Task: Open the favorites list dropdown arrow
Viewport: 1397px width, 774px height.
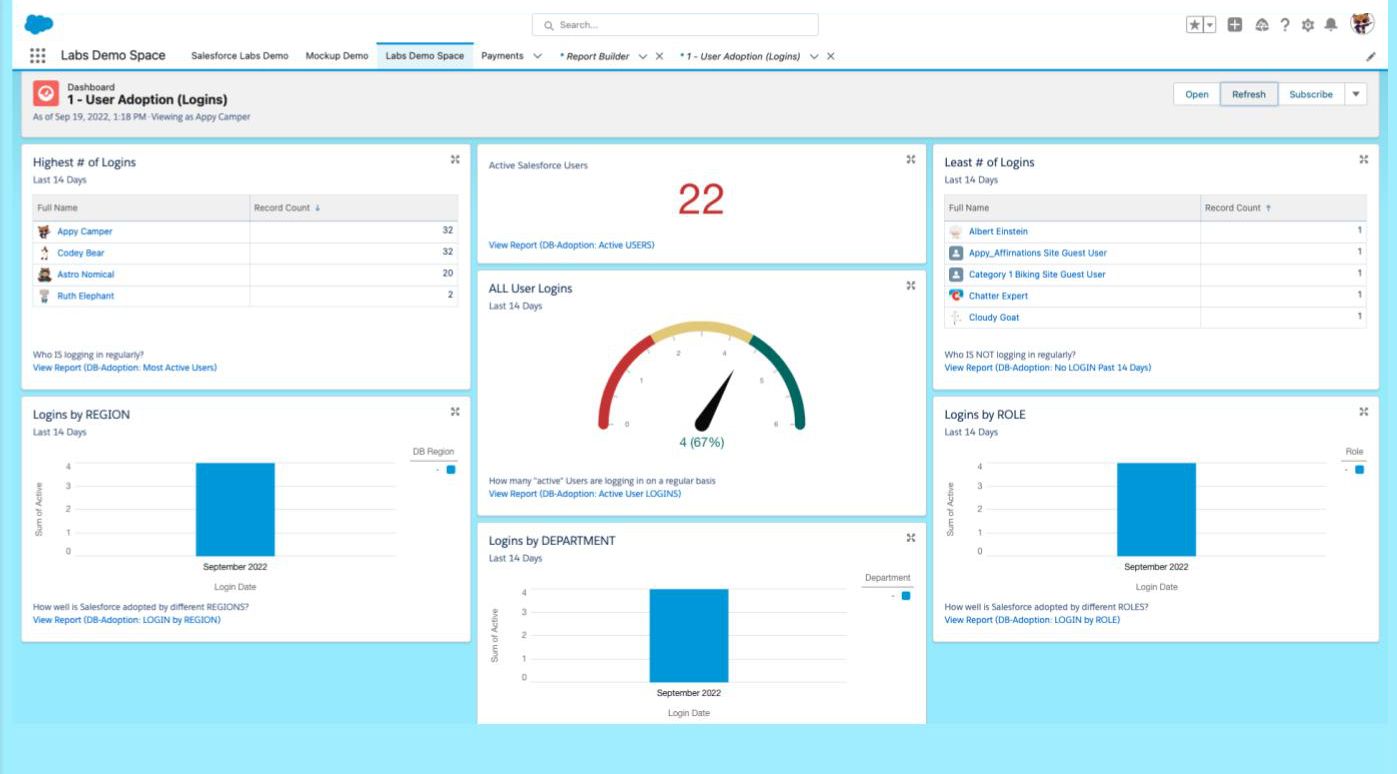Action: pyautogui.click(x=1210, y=24)
